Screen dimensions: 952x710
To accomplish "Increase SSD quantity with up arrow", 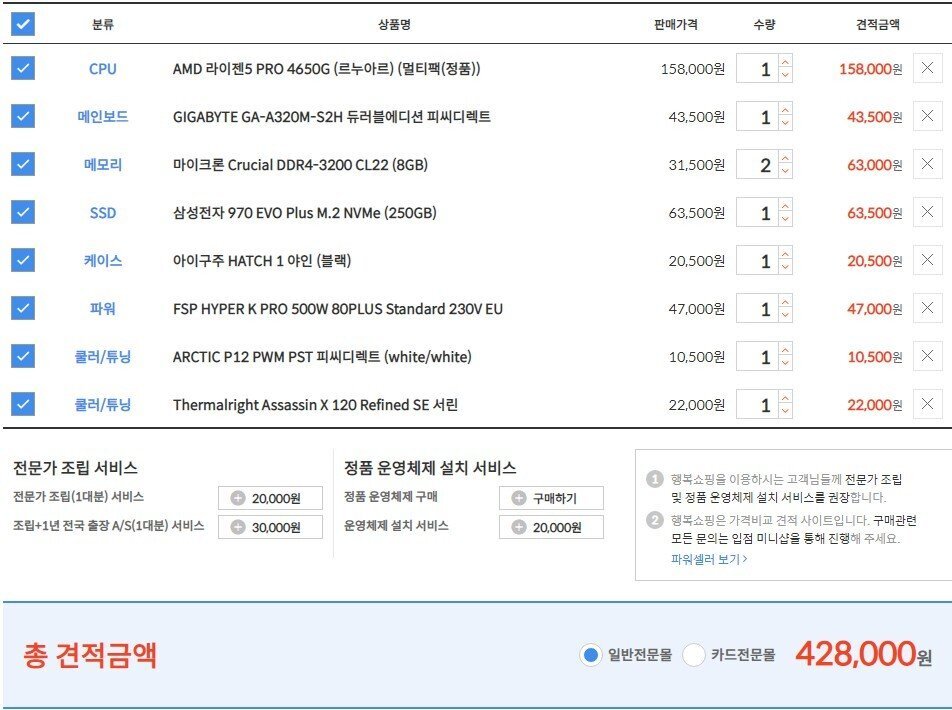I will pyautogui.click(x=785, y=205).
